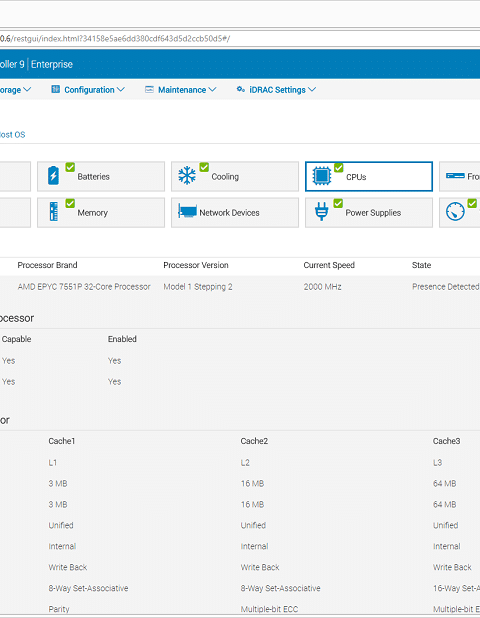
Task: Click the CPUs chip icon
Action: click(322, 176)
